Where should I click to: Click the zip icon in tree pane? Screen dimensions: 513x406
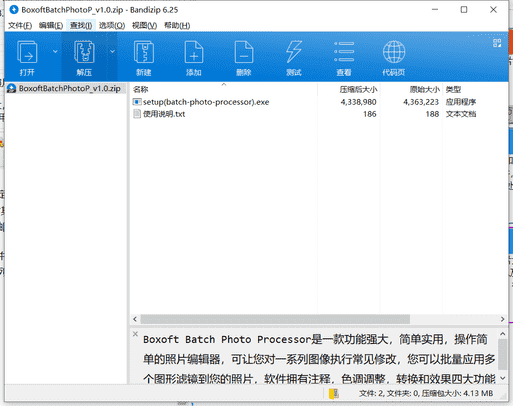12,88
